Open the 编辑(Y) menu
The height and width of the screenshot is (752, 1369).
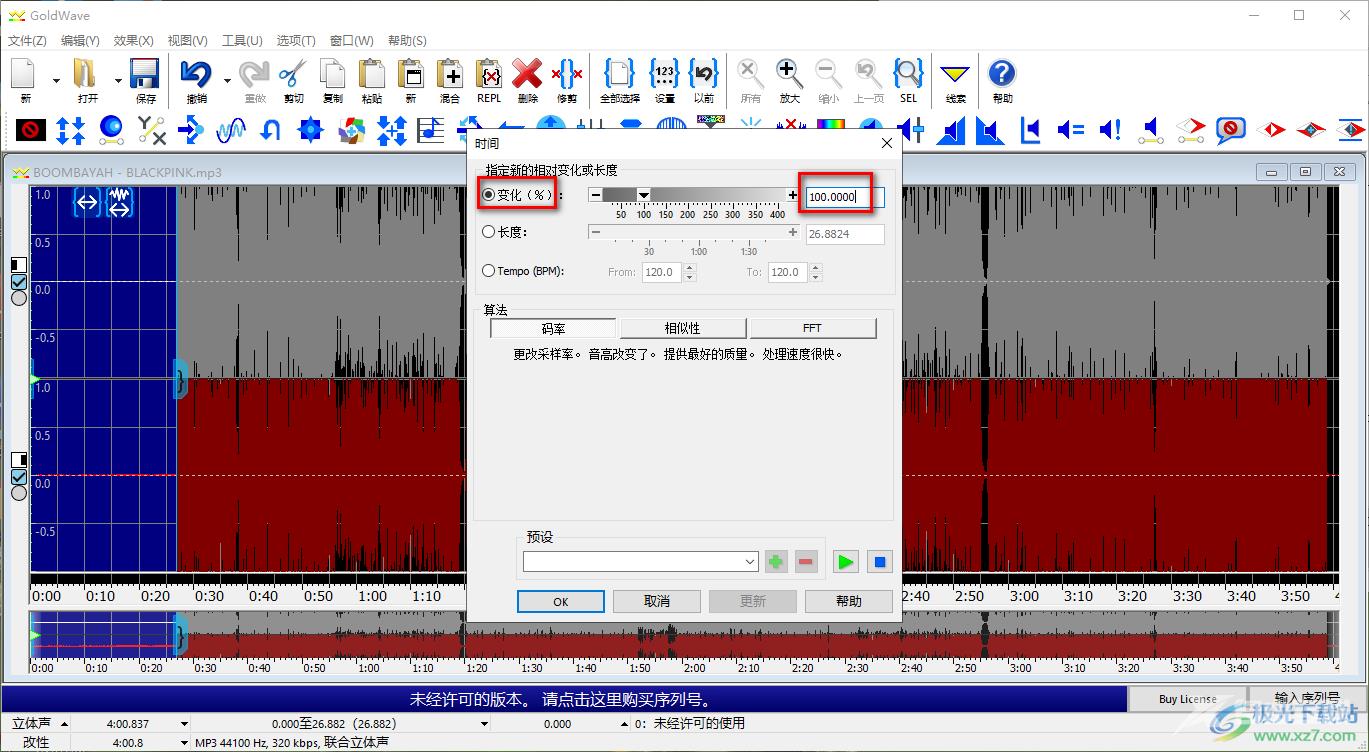(x=80, y=41)
